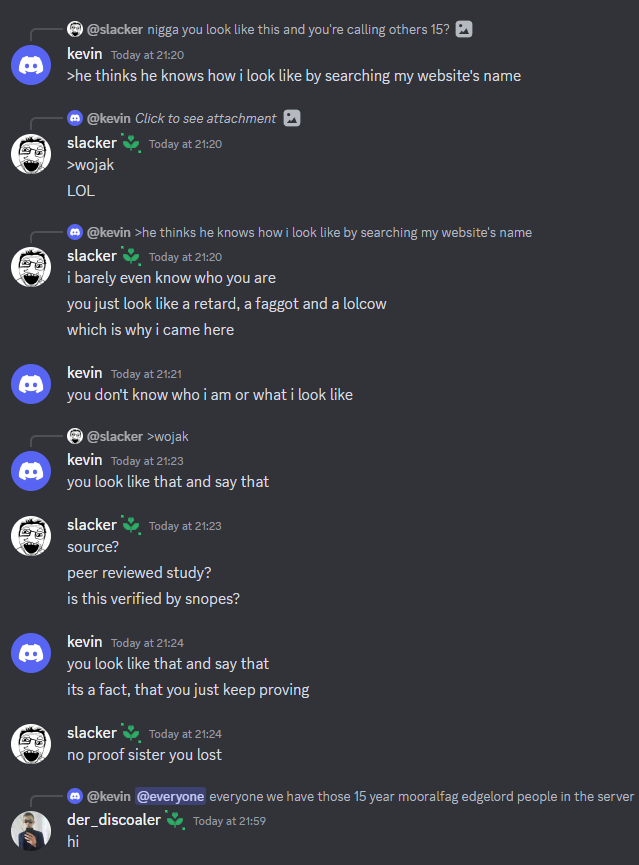Click the small kevin avatar in the @everyone reply preview
This screenshot has height=865, width=639.
pos(75,796)
